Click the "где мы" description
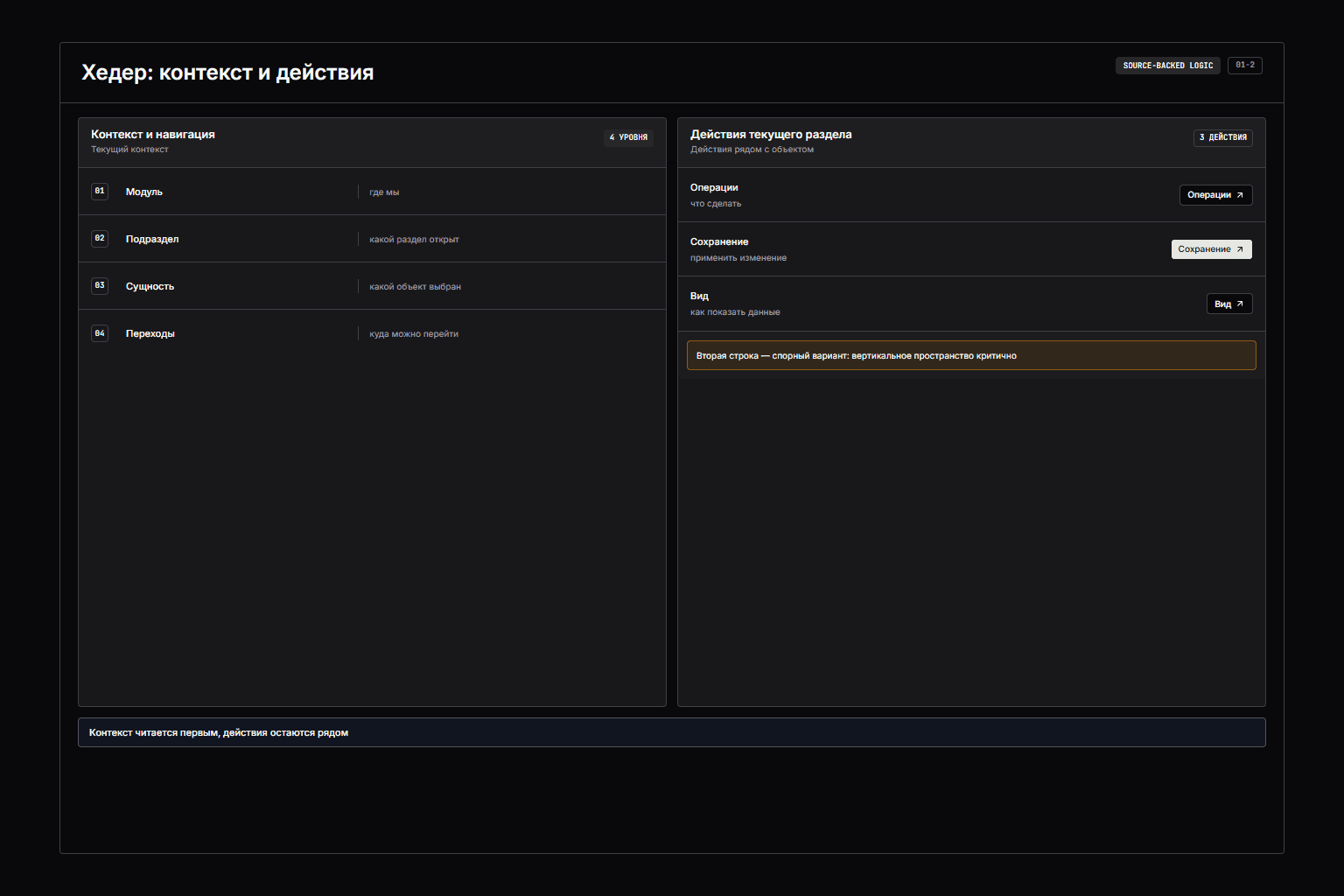 pyautogui.click(x=384, y=192)
